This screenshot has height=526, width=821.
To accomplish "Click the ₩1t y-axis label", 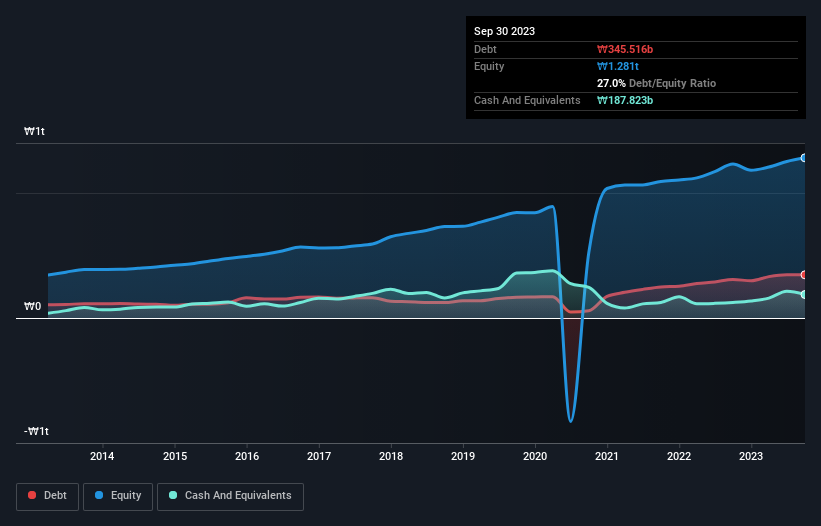I will point(35,131).
